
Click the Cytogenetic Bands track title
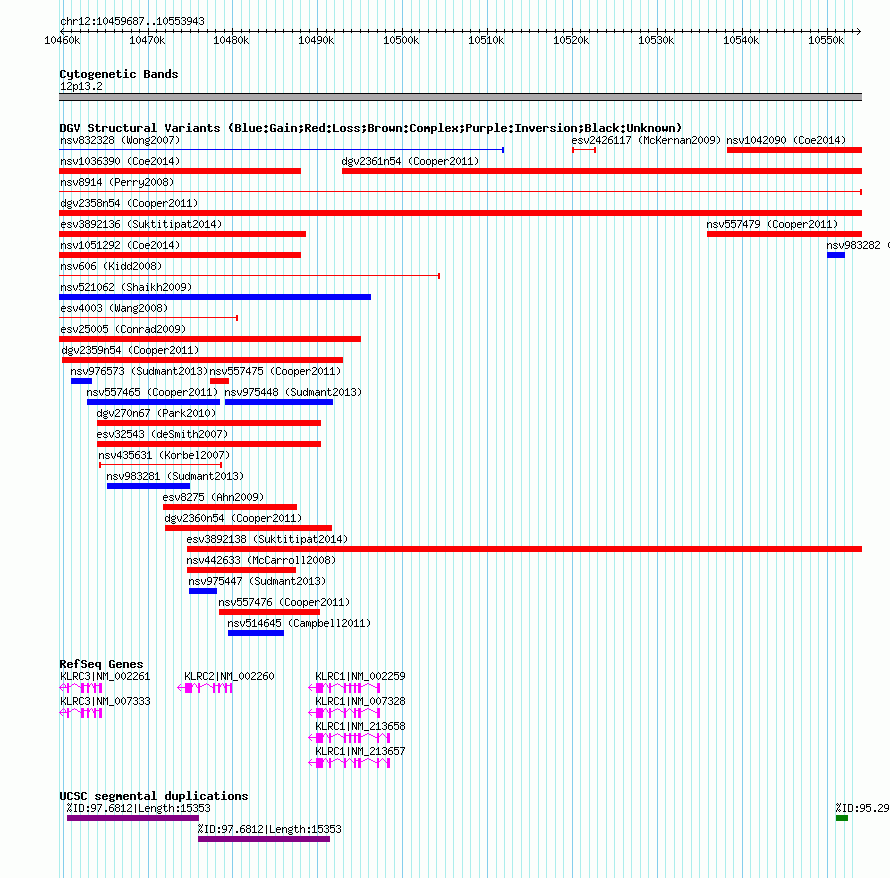click(x=119, y=74)
